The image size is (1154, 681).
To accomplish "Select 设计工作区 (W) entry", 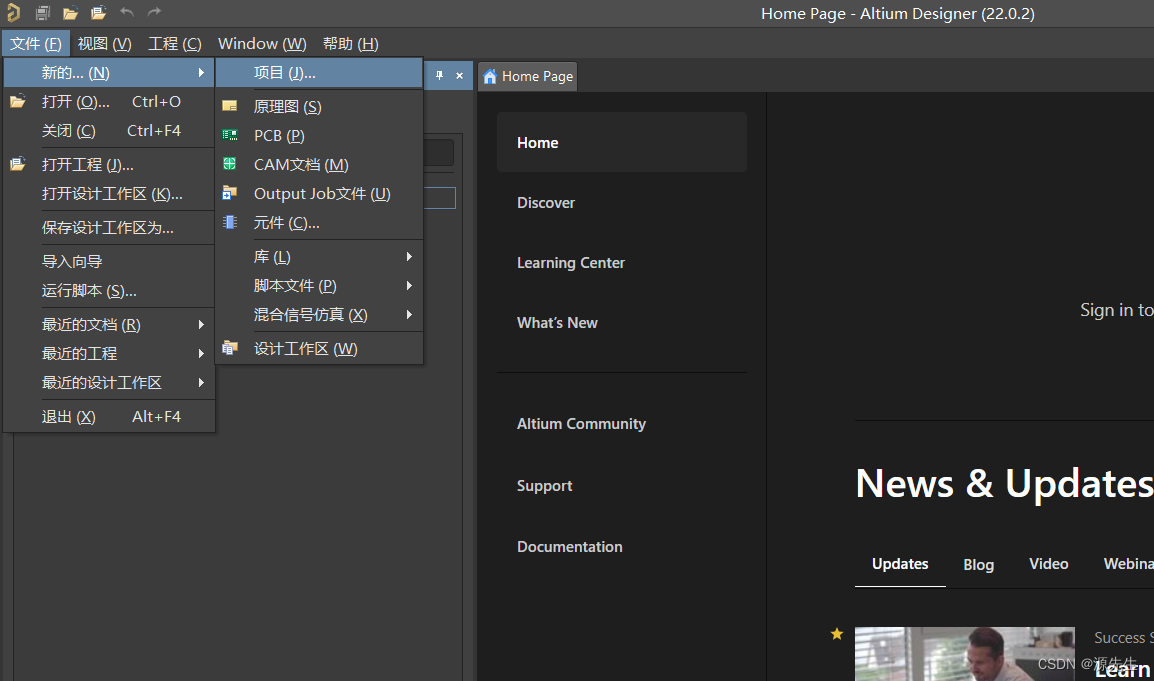I will [x=319, y=348].
